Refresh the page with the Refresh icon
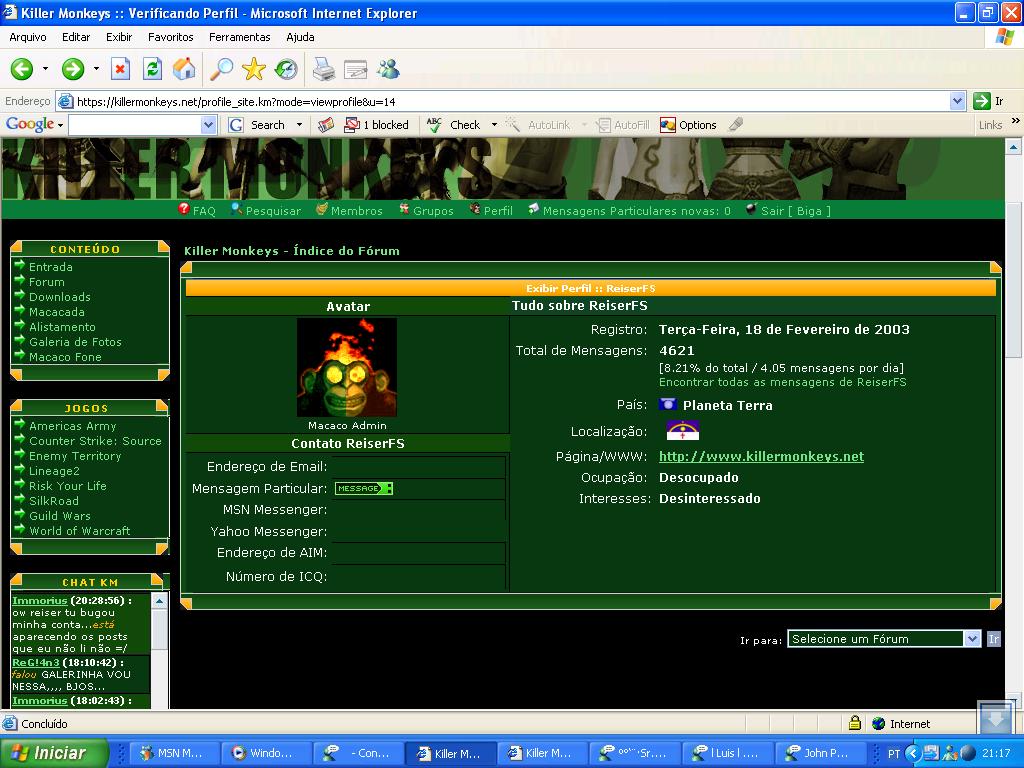Screen dimensions: 1024x768 coord(152,69)
